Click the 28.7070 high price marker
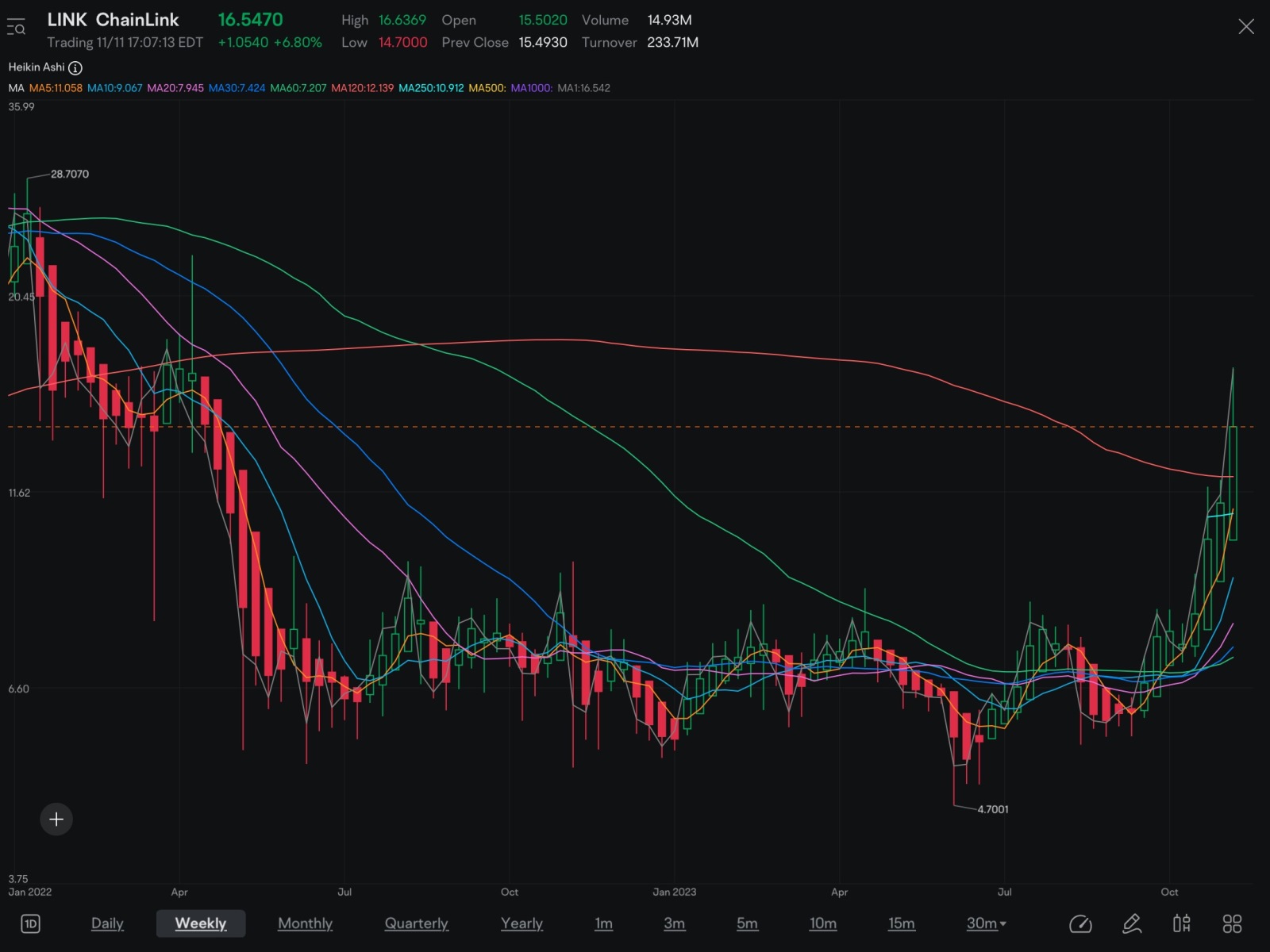 coord(70,174)
